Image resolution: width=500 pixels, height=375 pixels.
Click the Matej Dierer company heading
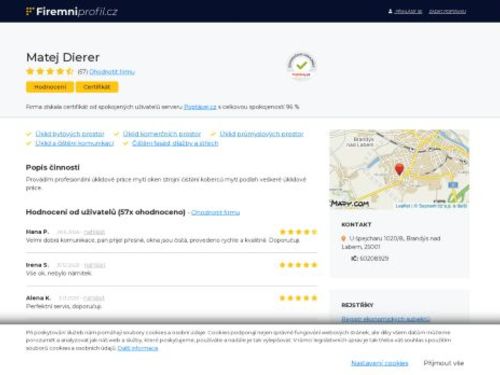pyautogui.click(x=63, y=57)
